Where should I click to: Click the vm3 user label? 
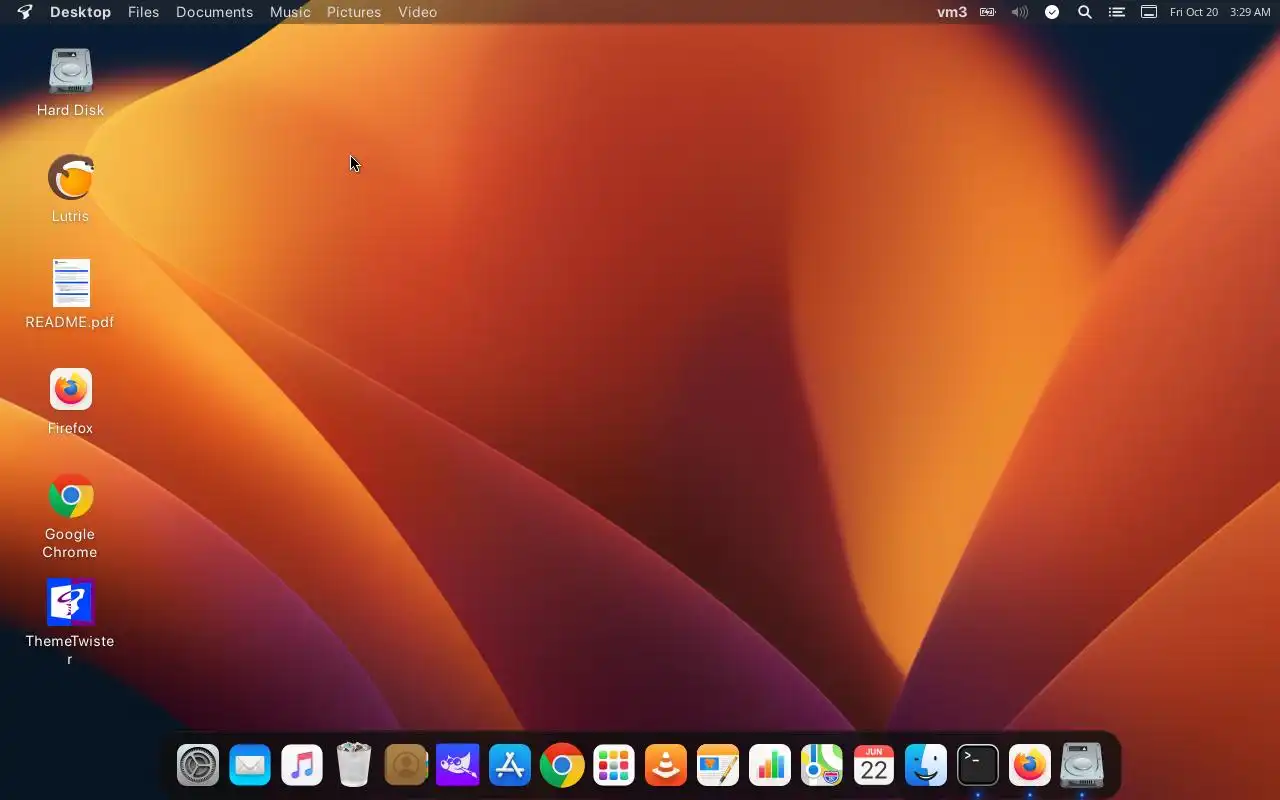(x=952, y=12)
